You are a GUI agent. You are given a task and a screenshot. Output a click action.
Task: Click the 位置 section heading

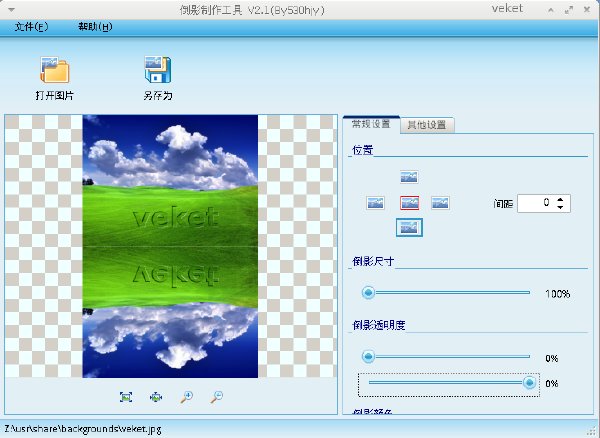pos(362,150)
